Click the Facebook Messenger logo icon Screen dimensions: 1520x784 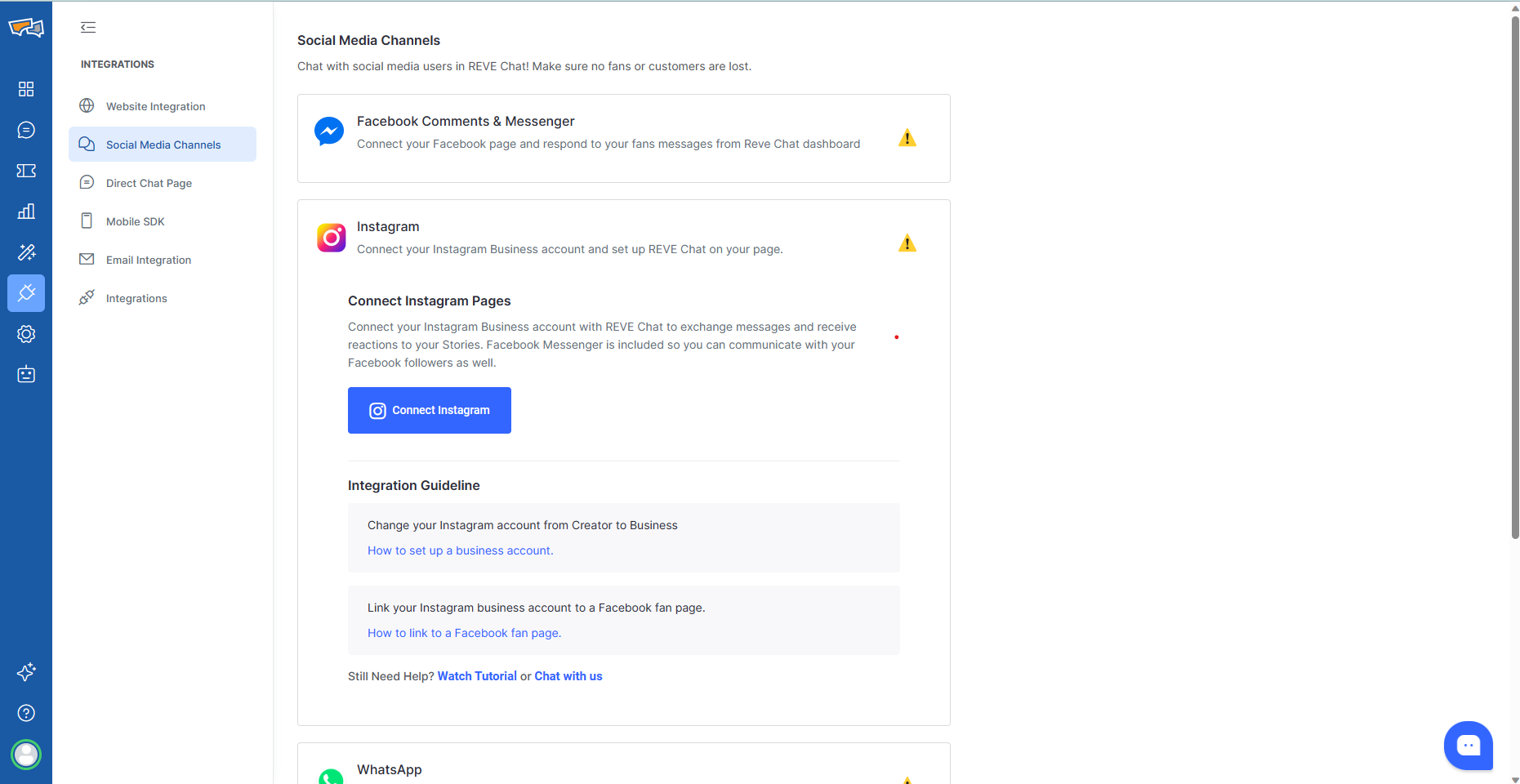coord(329,131)
